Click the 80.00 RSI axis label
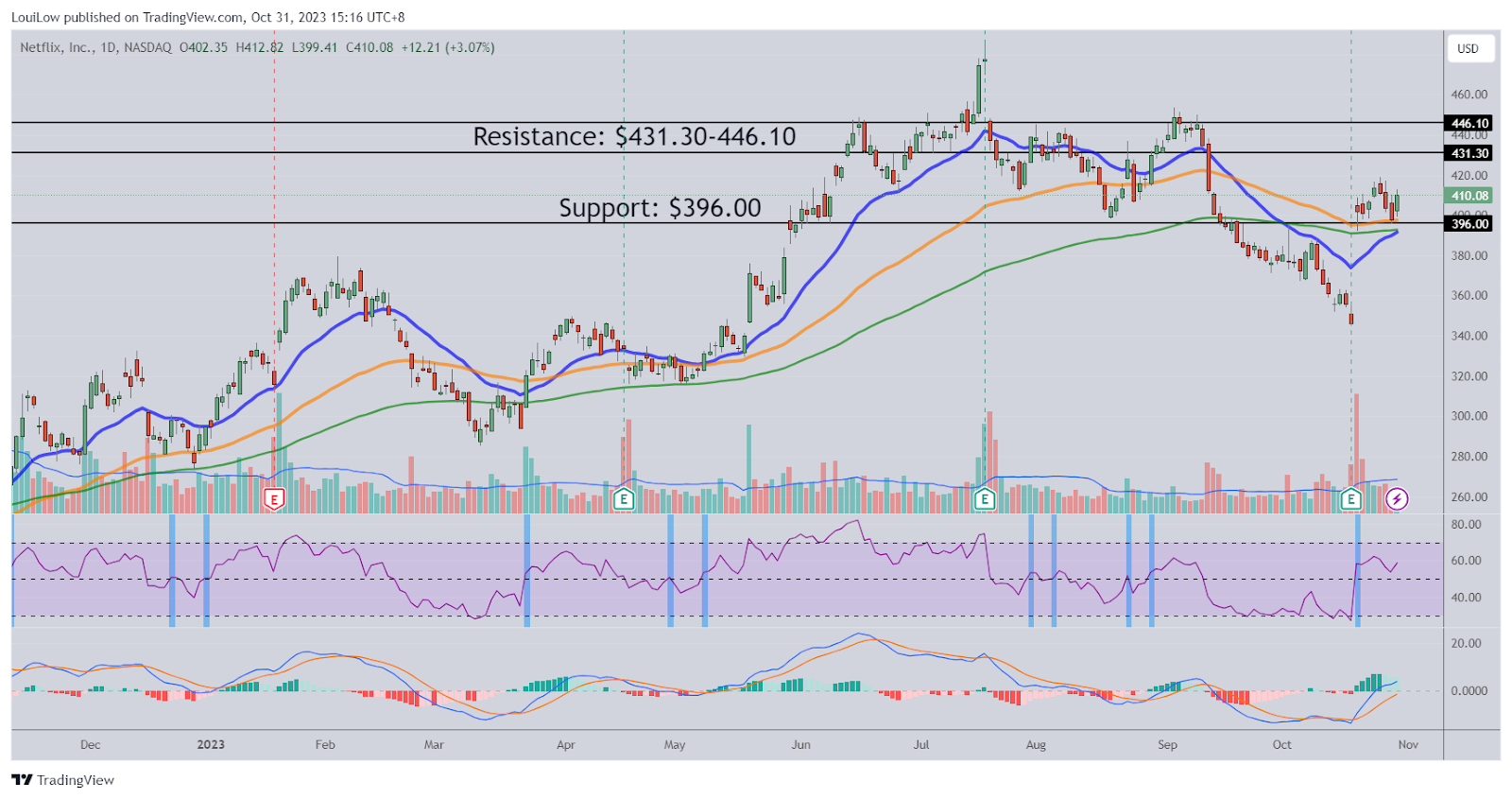Viewport: 1512px width, 799px height. [1467, 525]
